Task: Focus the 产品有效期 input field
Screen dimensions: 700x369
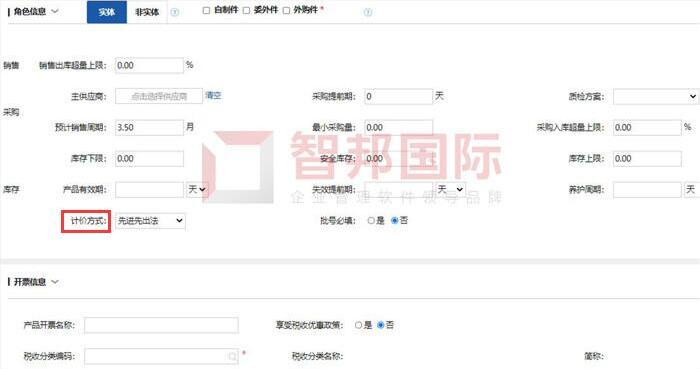Action: click(149, 190)
